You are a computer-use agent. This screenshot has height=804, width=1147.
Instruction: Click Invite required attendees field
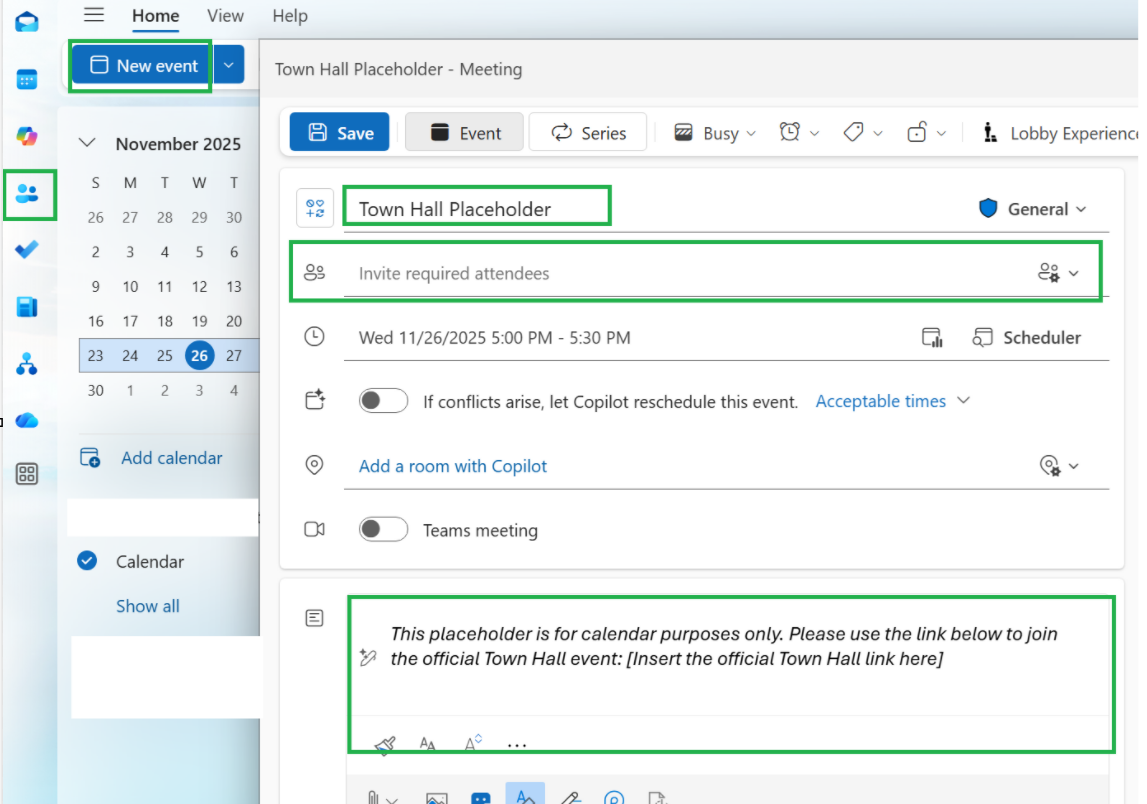(688, 273)
